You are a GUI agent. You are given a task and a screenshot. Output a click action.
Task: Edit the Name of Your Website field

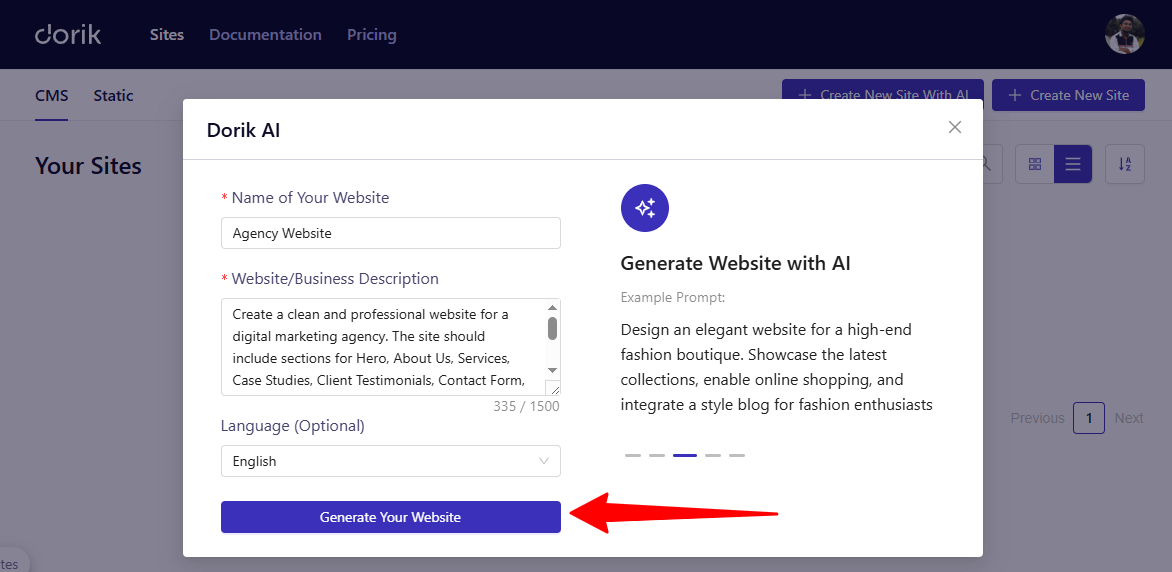[391, 233]
